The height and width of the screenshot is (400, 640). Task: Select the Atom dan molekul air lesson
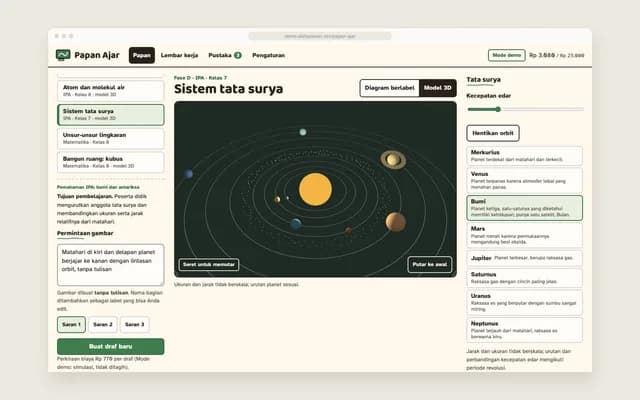tap(111, 91)
